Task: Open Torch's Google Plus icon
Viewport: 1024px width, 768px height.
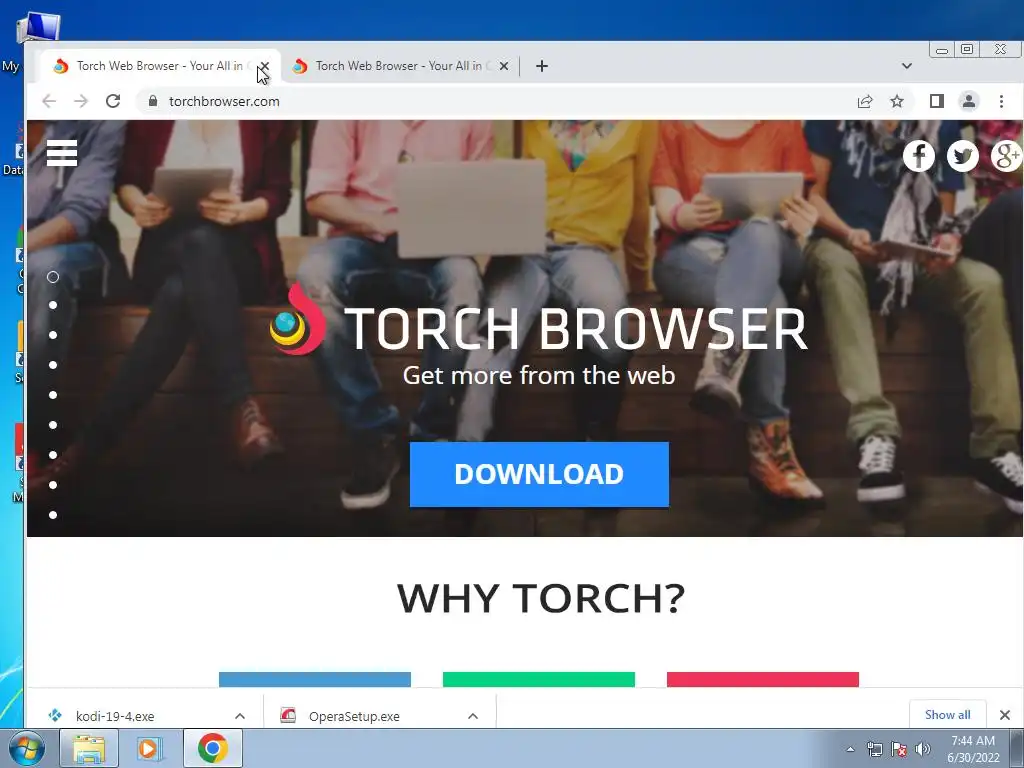Action: pyautogui.click(x=1006, y=156)
